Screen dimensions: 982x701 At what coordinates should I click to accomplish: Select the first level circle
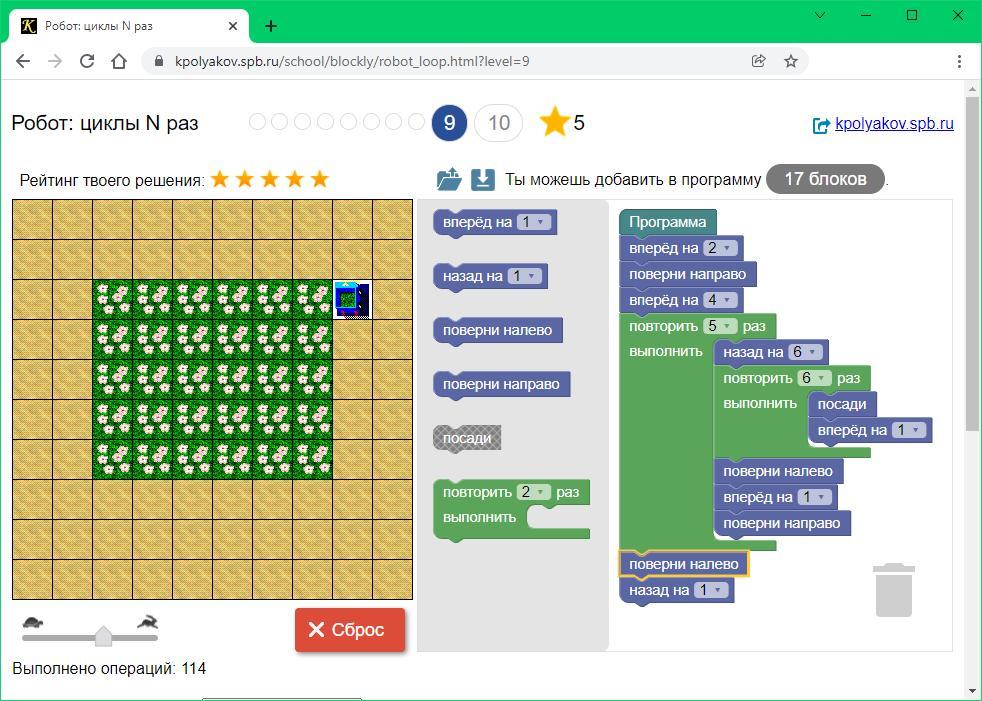(x=257, y=122)
